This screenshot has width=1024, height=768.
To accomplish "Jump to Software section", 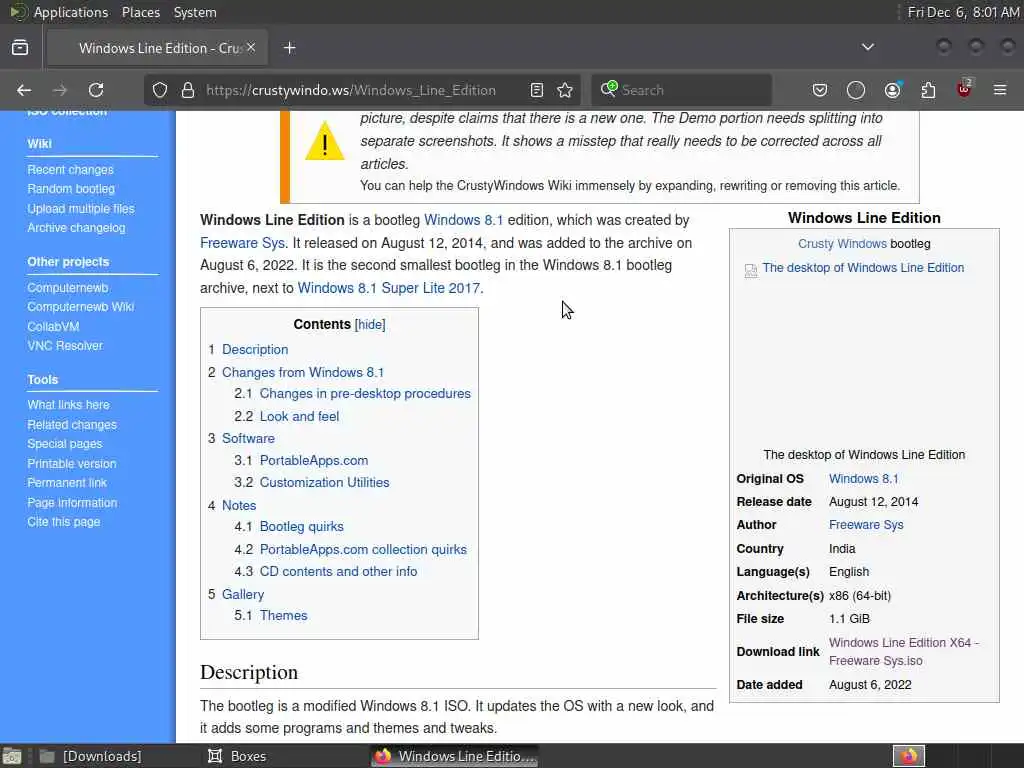I will (248, 438).
